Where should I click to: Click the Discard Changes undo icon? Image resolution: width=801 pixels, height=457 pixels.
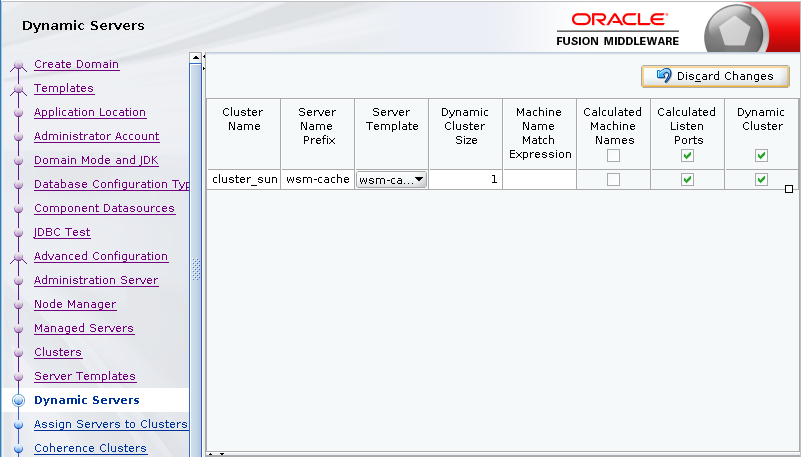(x=663, y=76)
